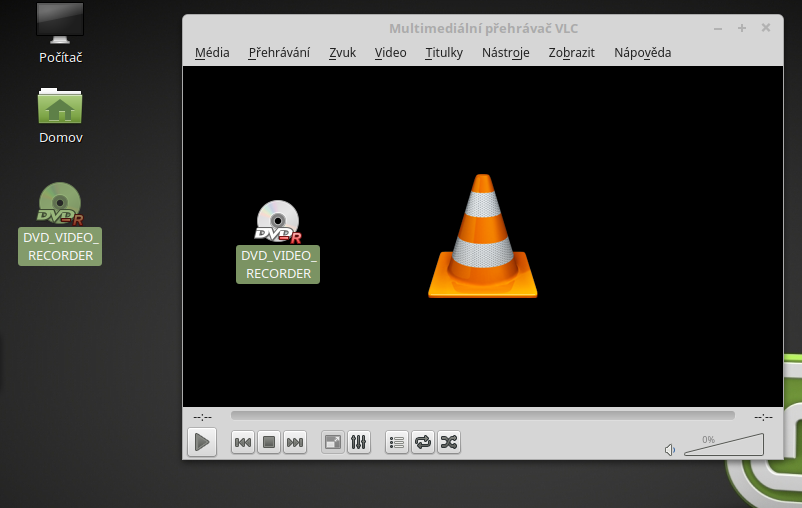Expand the Titulky menu

pyautogui.click(x=444, y=53)
